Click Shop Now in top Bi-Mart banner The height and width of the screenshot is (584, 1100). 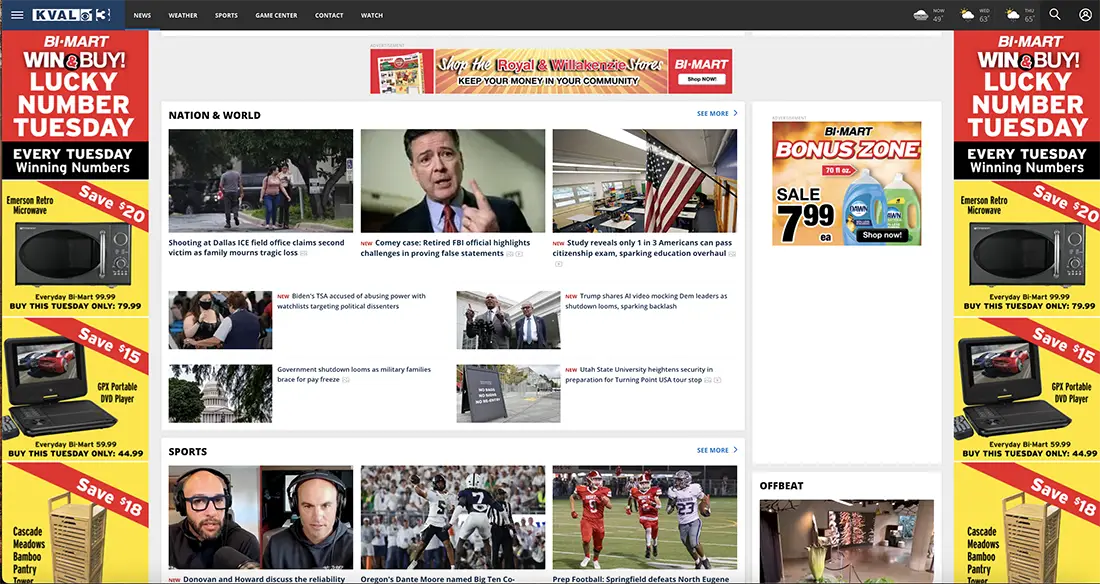702,79
